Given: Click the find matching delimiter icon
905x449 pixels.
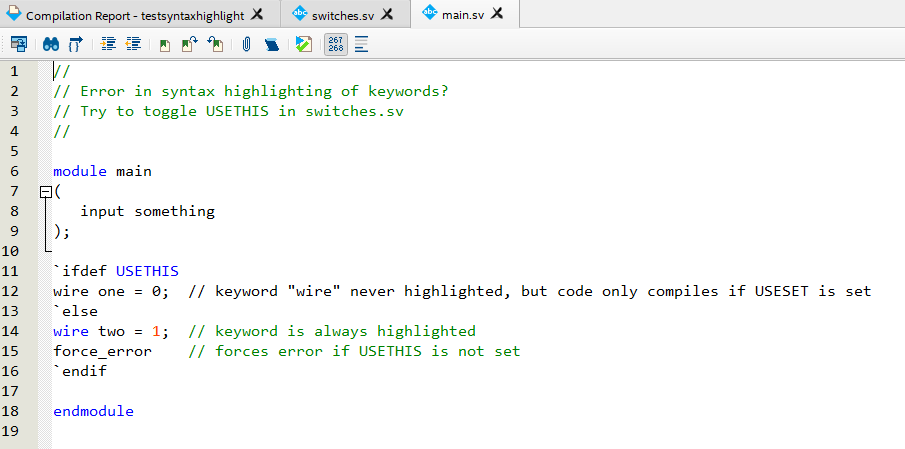Looking at the screenshot, I should 76,44.
